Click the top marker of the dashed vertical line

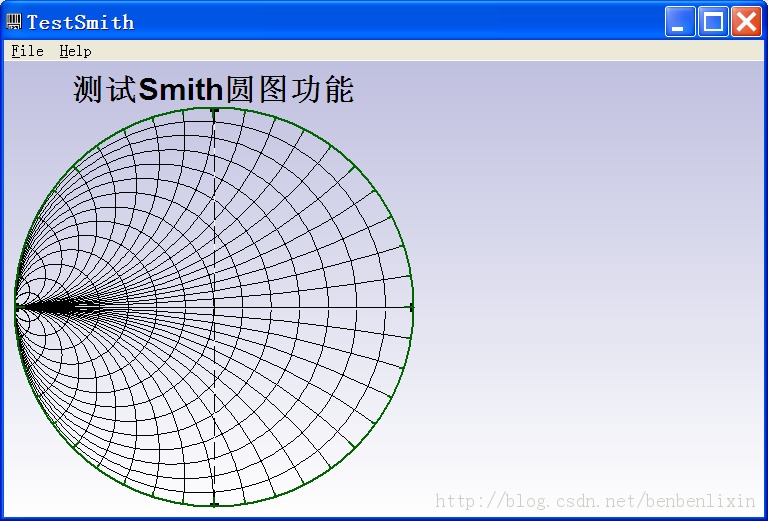(x=214, y=109)
